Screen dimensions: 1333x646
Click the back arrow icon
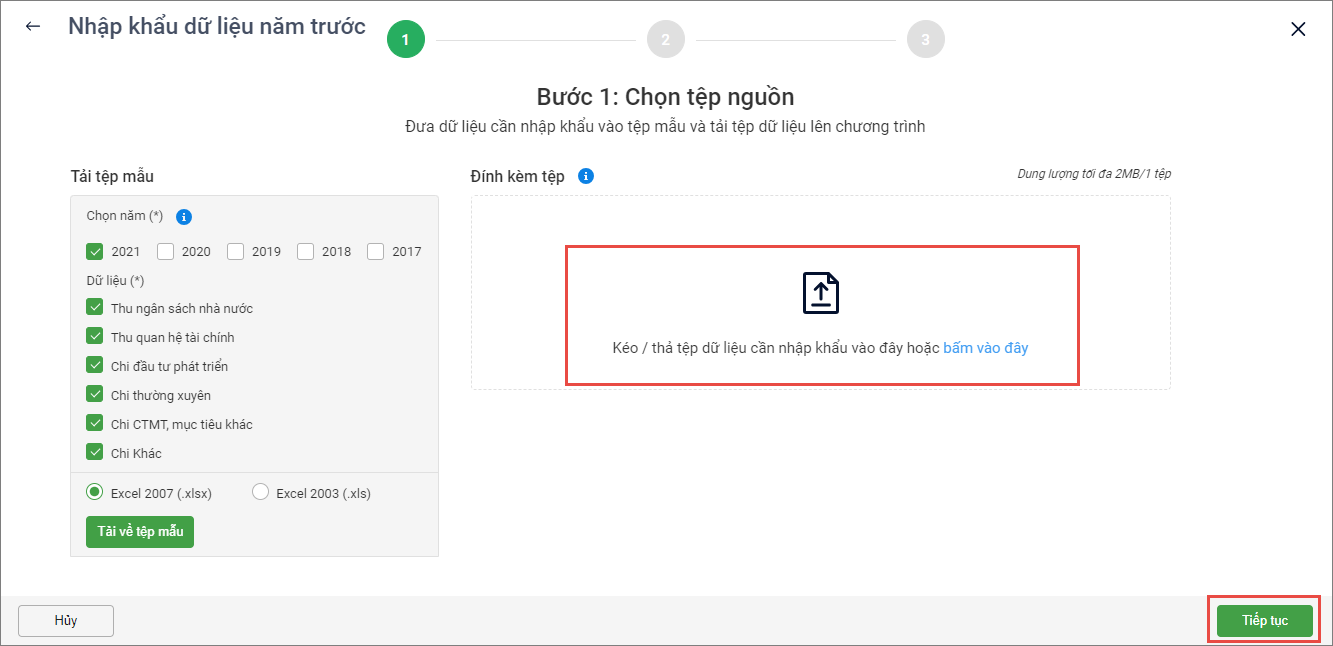pyautogui.click(x=33, y=27)
